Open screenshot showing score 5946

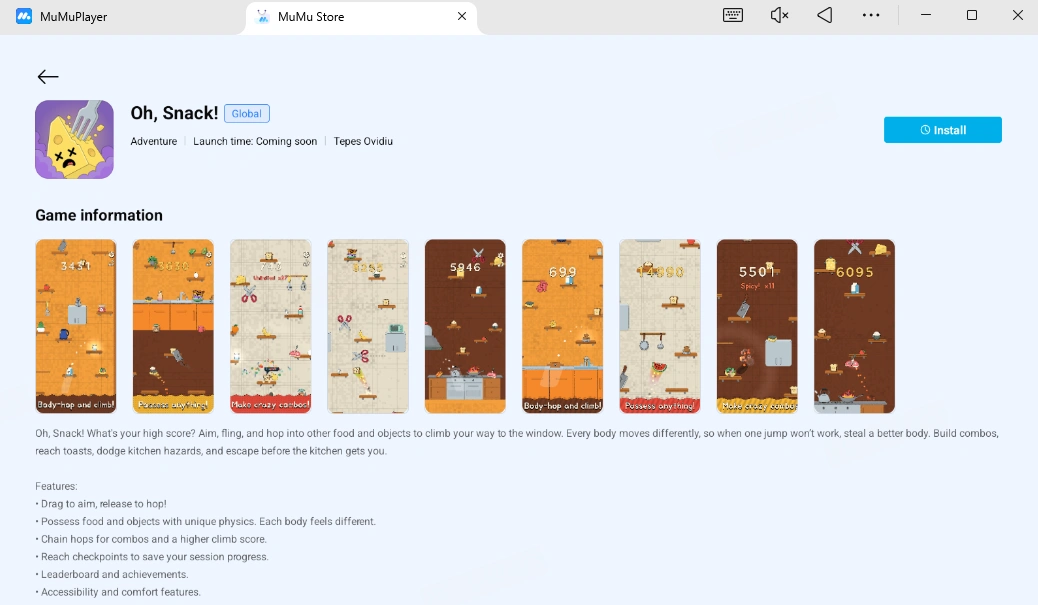click(465, 326)
